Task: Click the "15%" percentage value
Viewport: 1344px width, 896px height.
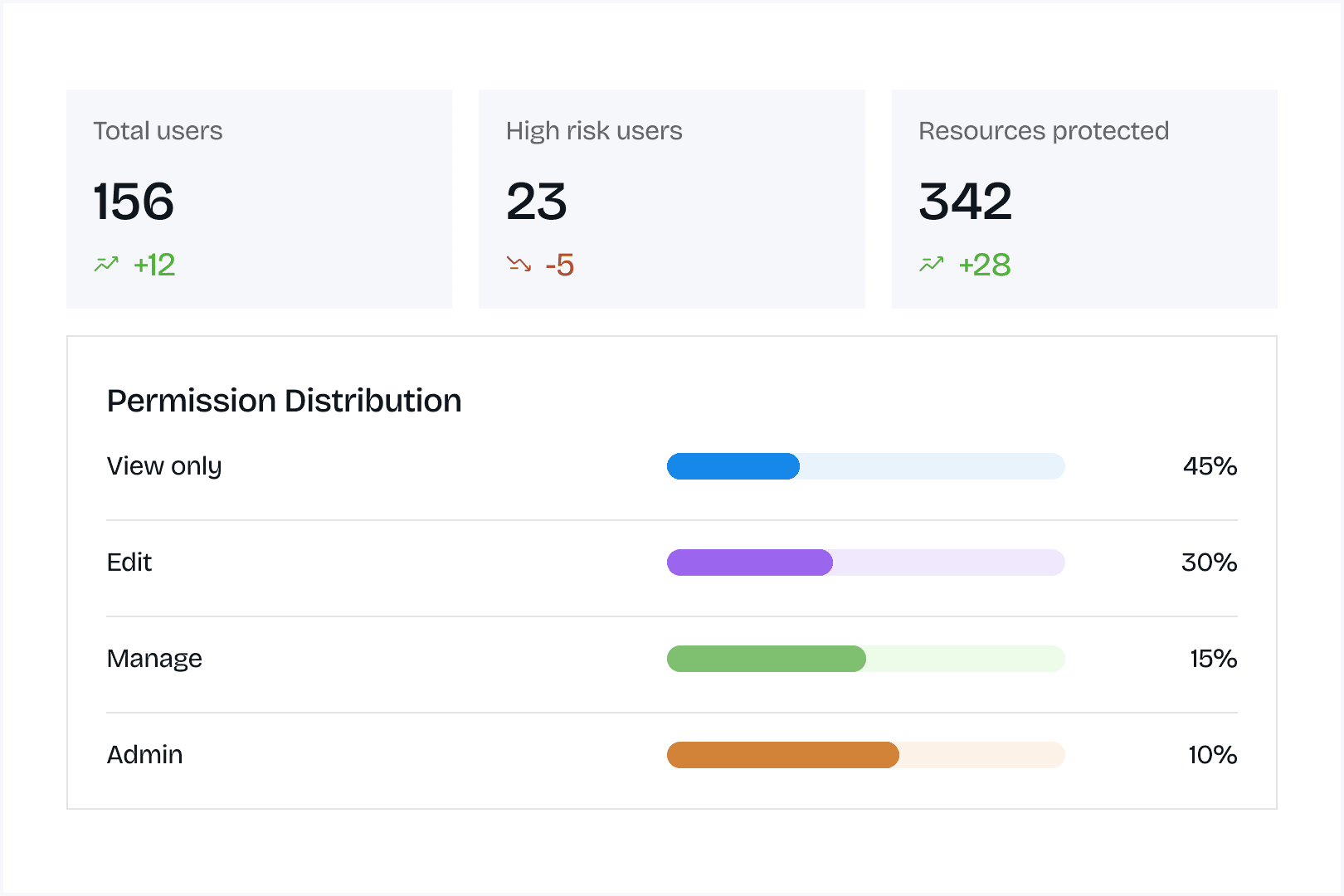Action: point(1214,659)
